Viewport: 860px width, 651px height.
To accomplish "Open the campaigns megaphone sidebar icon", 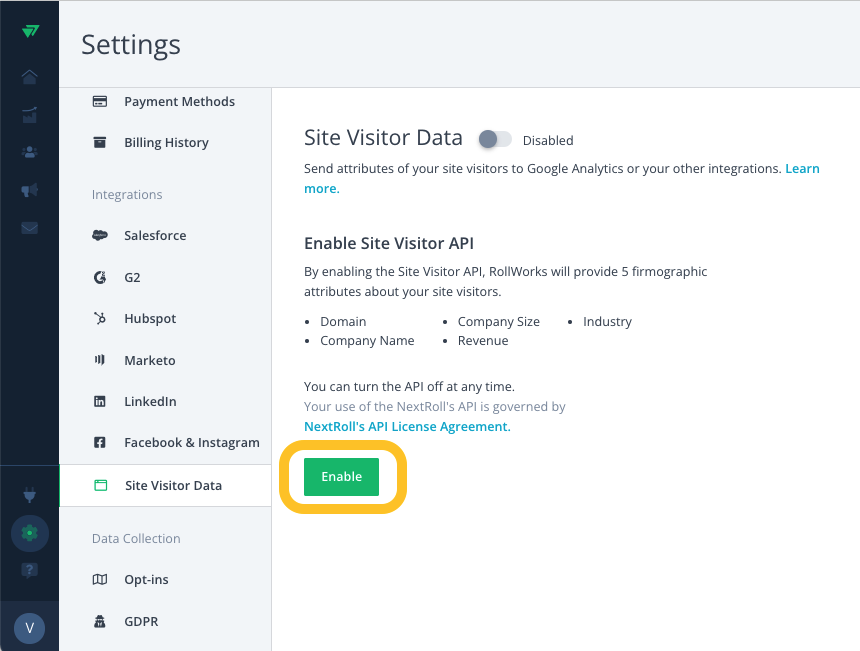I will pyautogui.click(x=30, y=190).
